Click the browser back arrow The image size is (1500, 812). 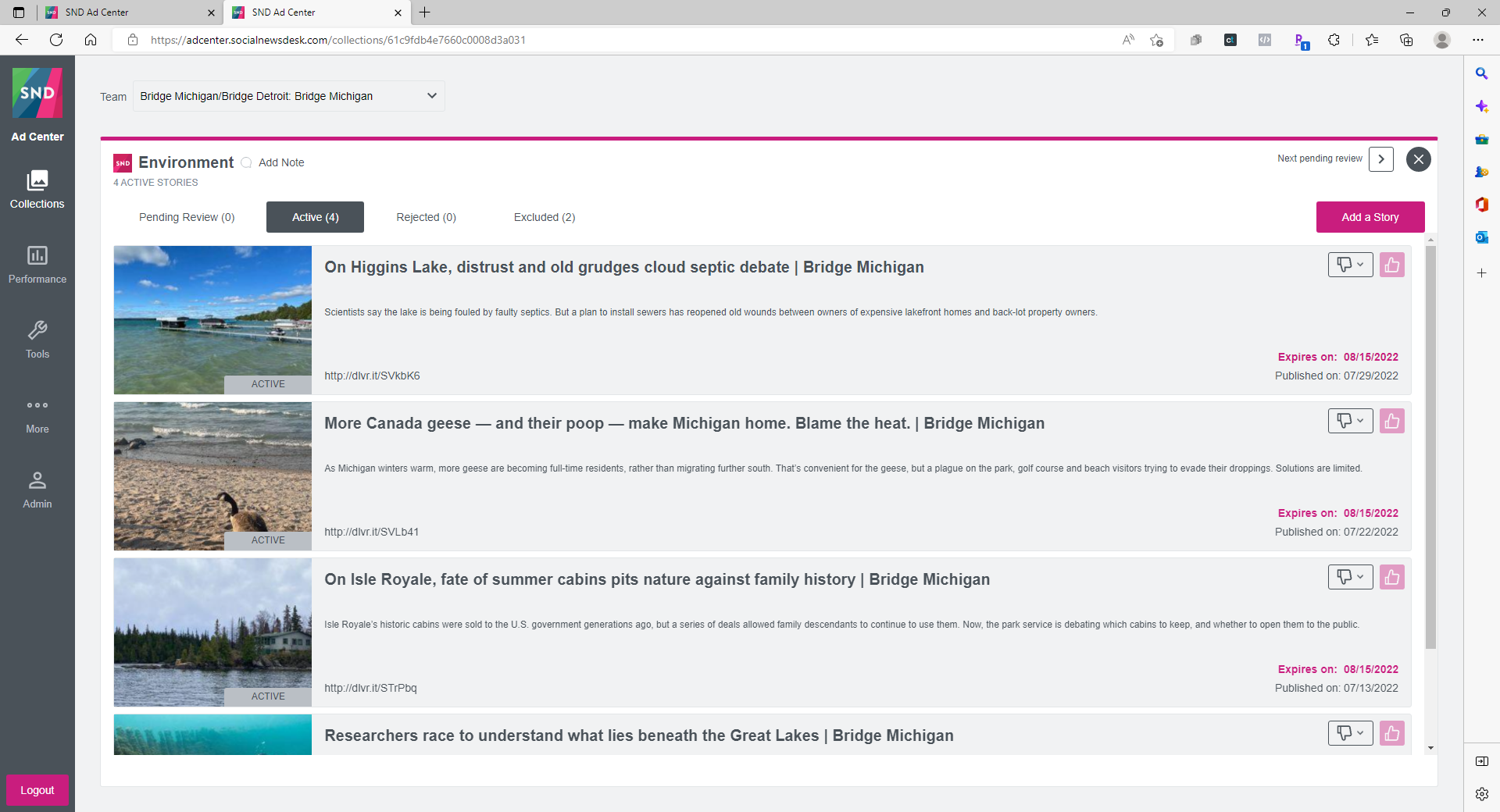(22, 40)
